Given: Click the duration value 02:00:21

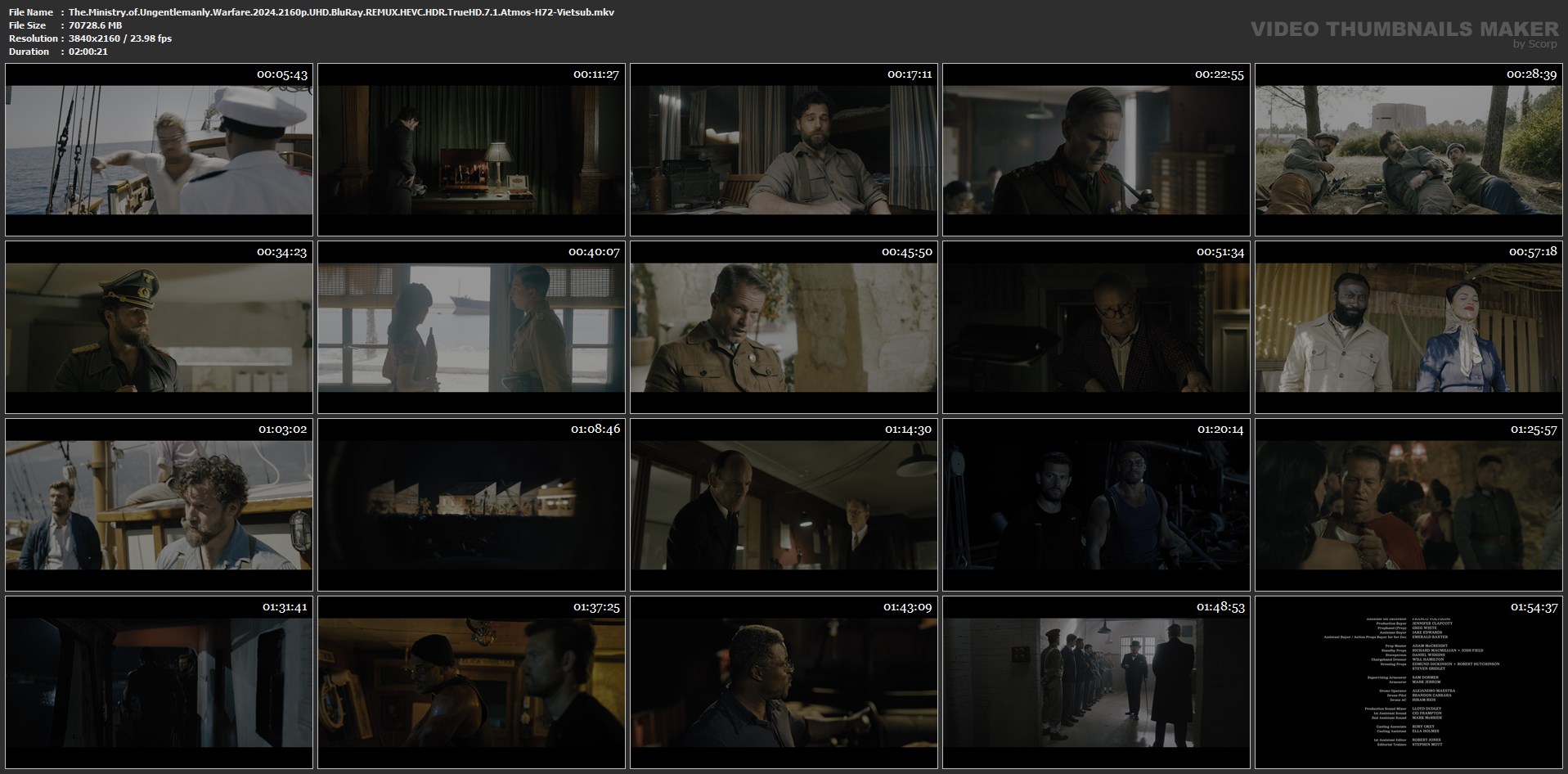Looking at the screenshot, I should (x=88, y=52).
